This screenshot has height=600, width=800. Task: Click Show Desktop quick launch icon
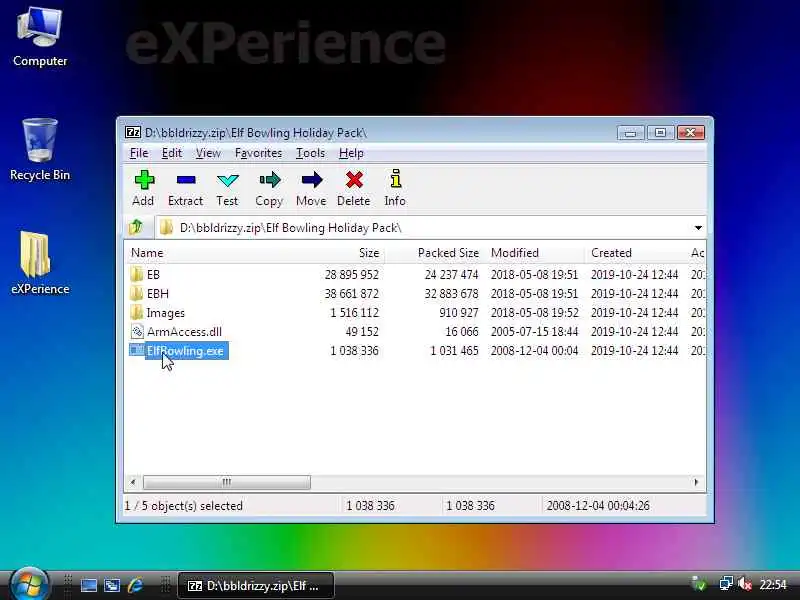88,585
